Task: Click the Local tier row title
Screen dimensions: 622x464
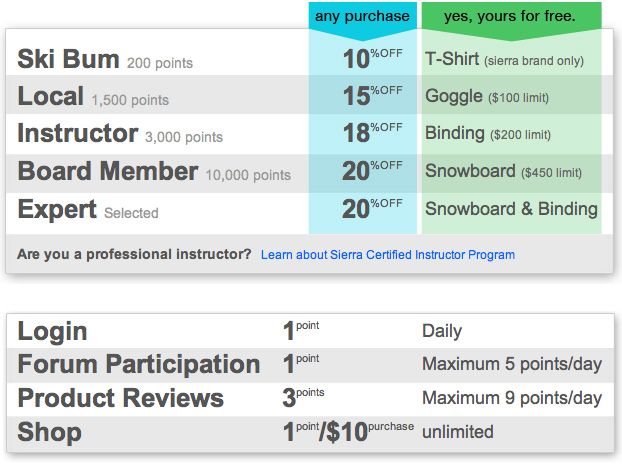Action: coord(51,96)
